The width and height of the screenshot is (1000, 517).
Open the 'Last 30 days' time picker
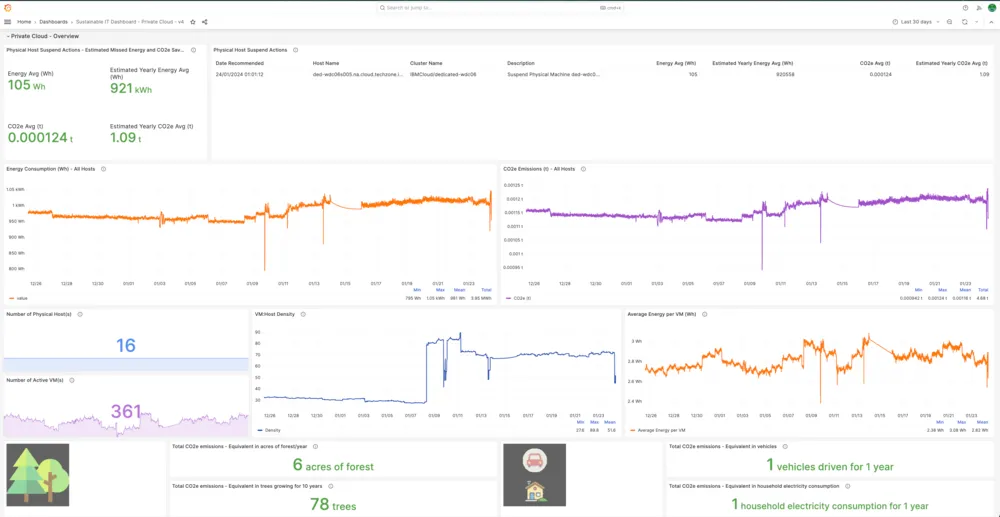point(915,21)
